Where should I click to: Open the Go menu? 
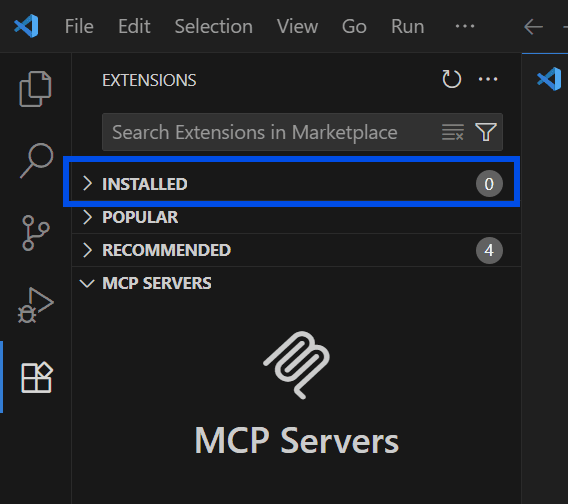tap(354, 26)
